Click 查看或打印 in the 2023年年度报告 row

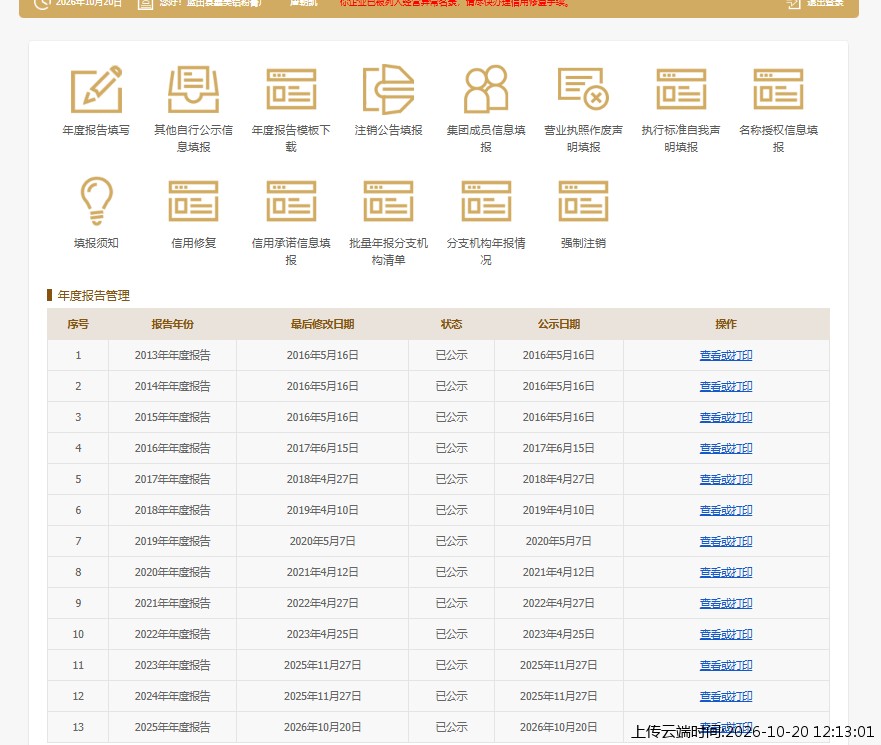pyautogui.click(x=726, y=665)
